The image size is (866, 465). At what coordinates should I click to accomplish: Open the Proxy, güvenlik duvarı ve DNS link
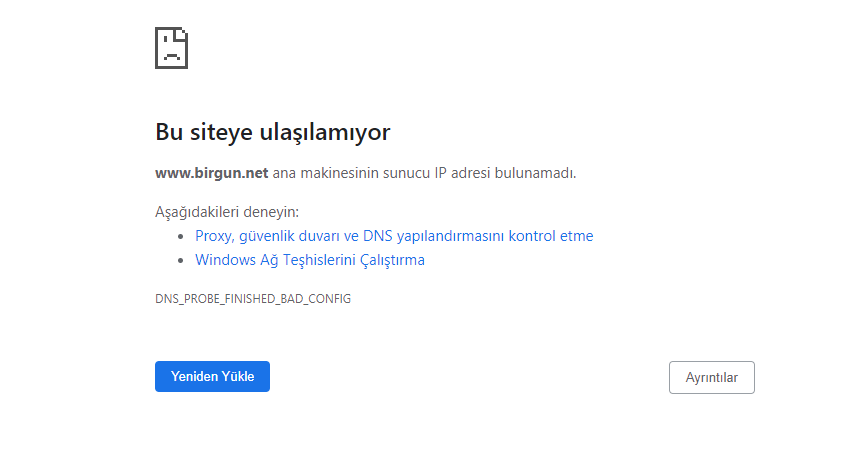pos(394,236)
